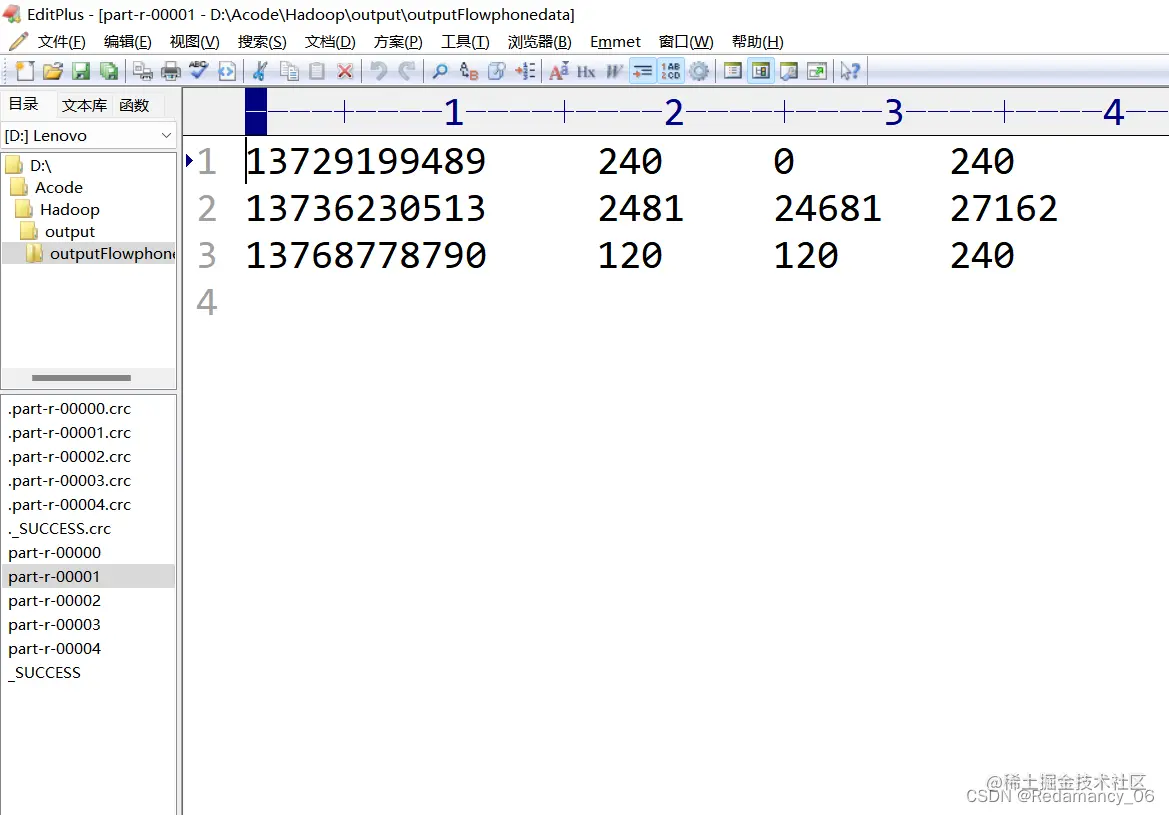The height and width of the screenshot is (815, 1169).
Task: Open the 方案(P) menu
Action: (398, 42)
